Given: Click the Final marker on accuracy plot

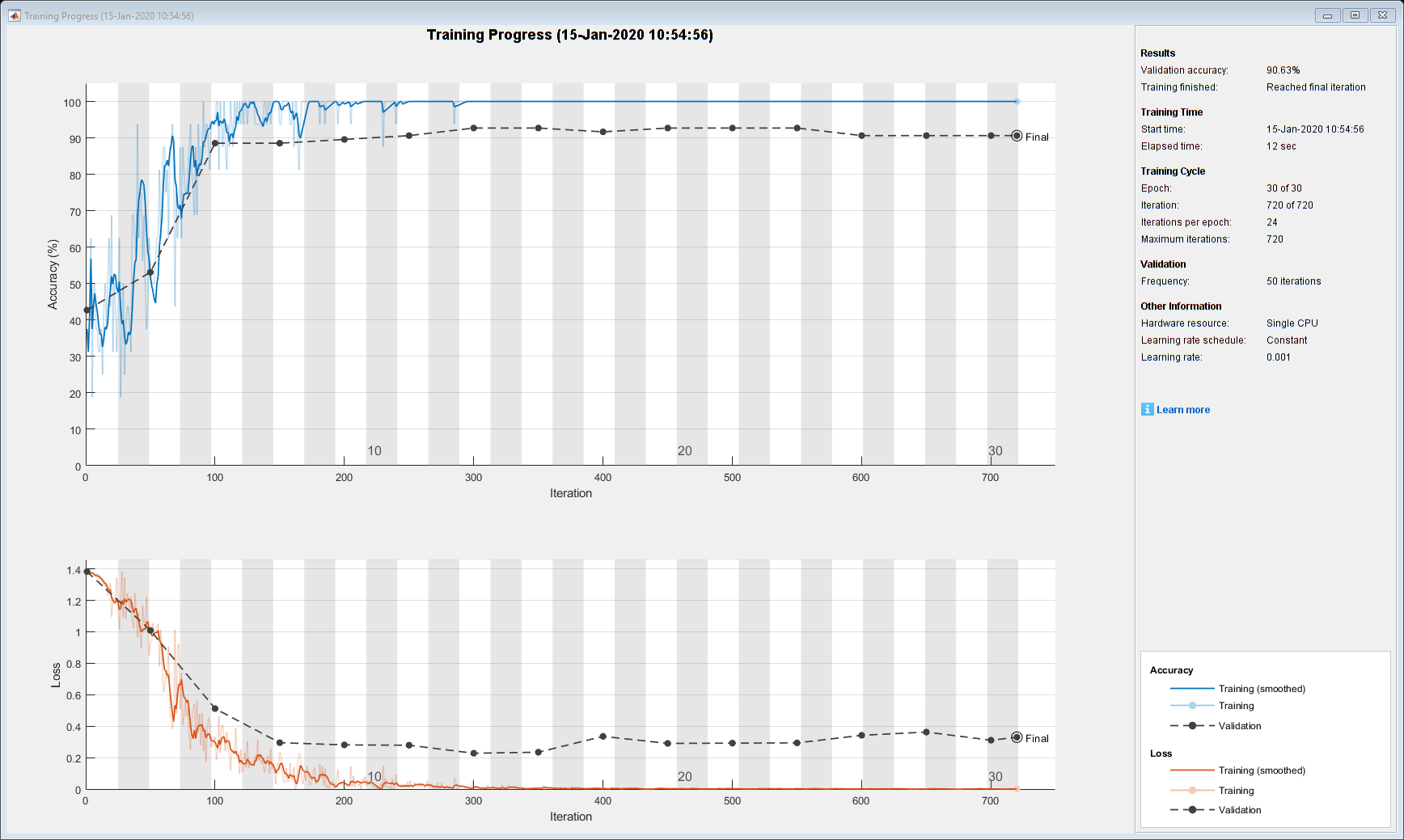Looking at the screenshot, I should coord(1017,136).
